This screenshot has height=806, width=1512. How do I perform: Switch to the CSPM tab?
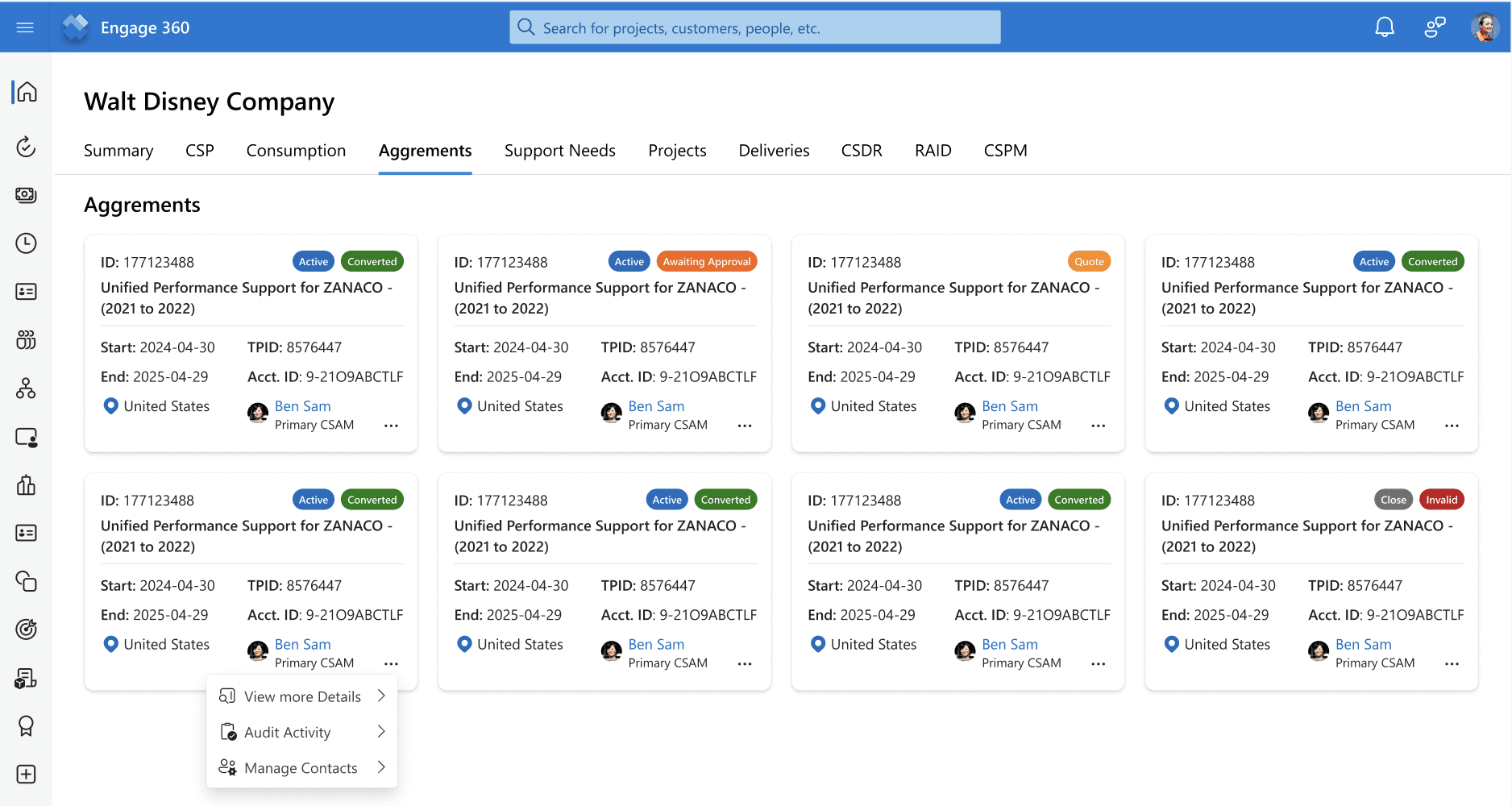coord(1005,151)
